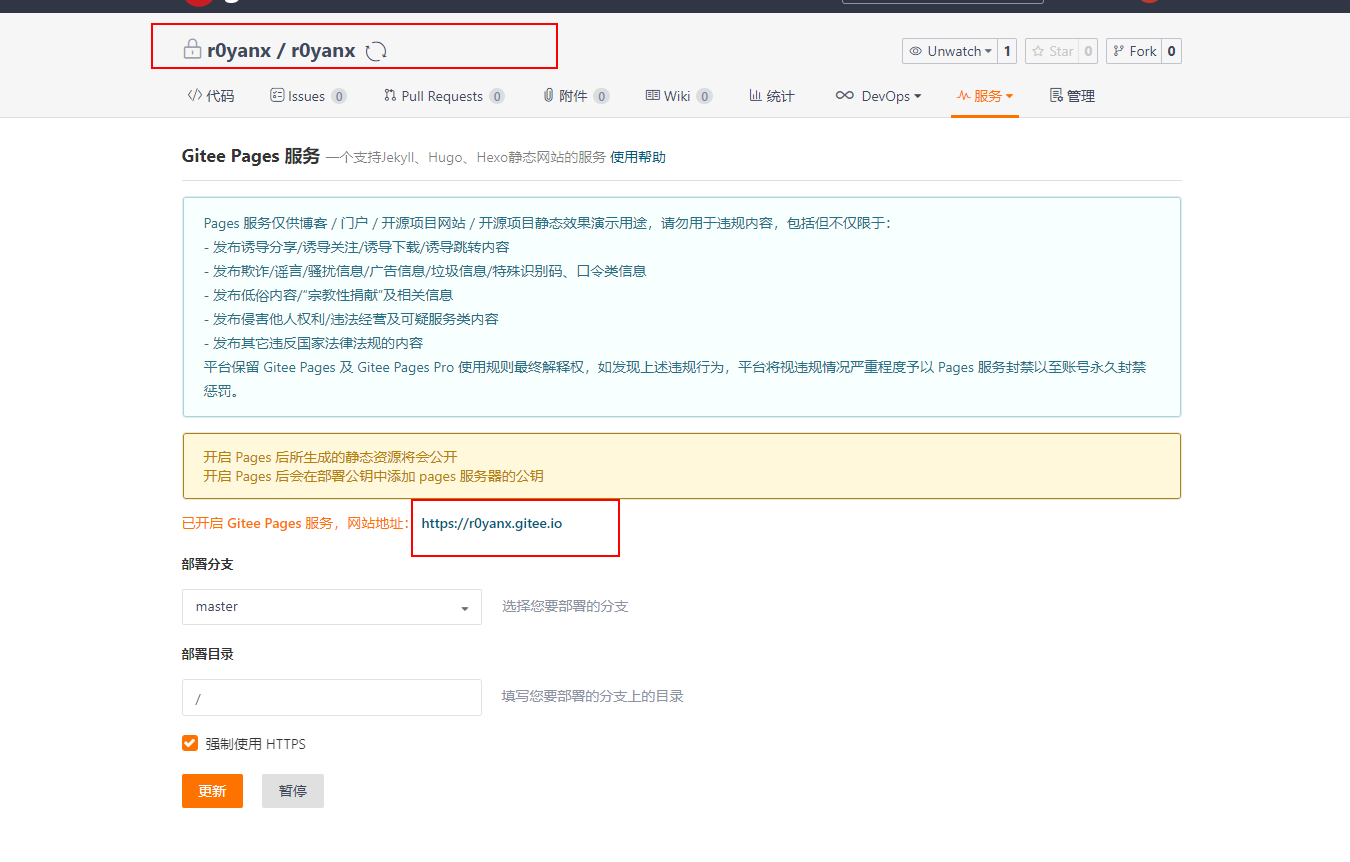Open the 使用帮助 help link

638,157
